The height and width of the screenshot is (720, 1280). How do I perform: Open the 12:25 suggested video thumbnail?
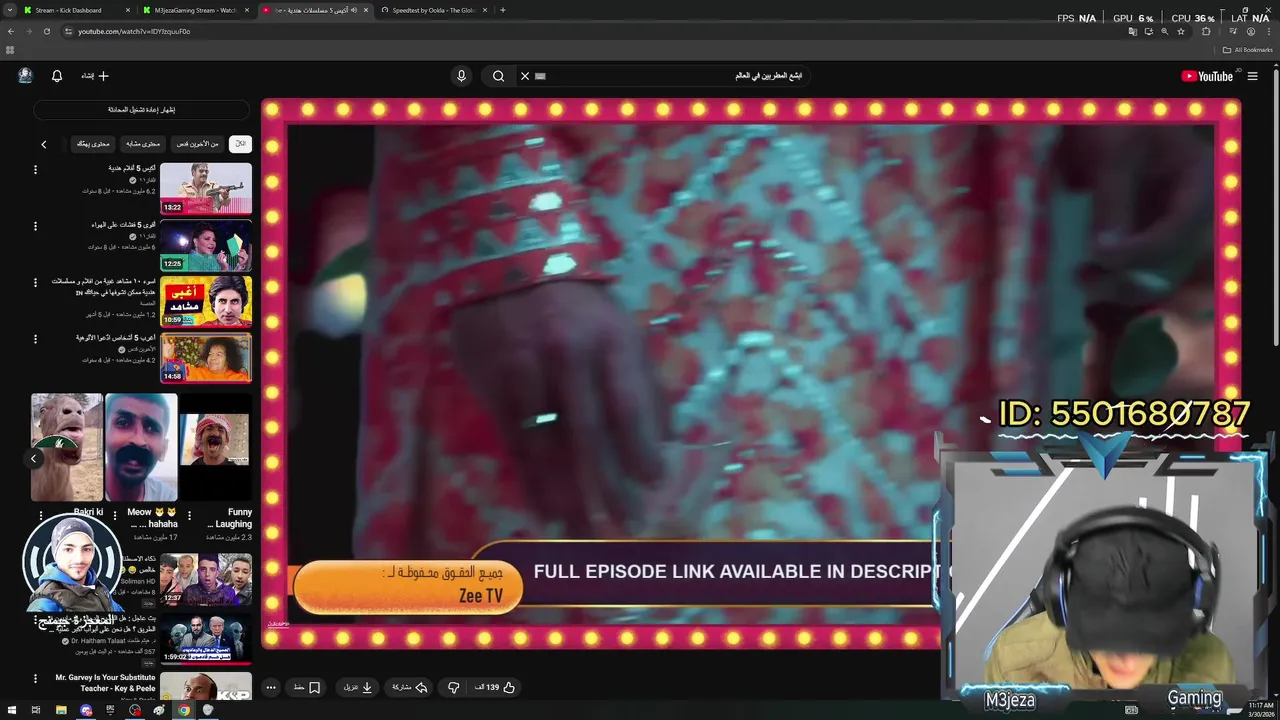click(206, 245)
